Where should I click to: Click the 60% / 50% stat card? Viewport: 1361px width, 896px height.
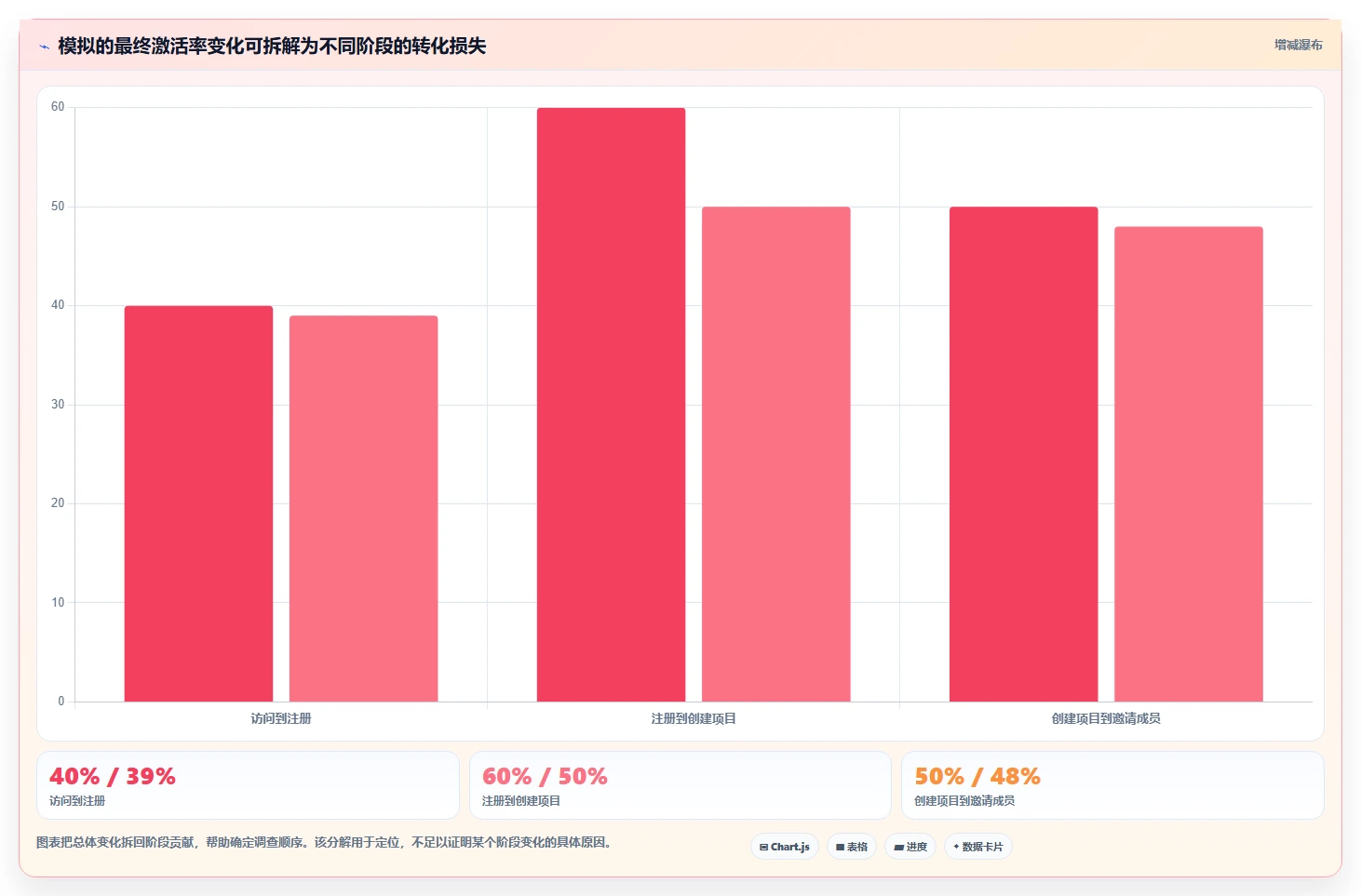[x=680, y=785]
